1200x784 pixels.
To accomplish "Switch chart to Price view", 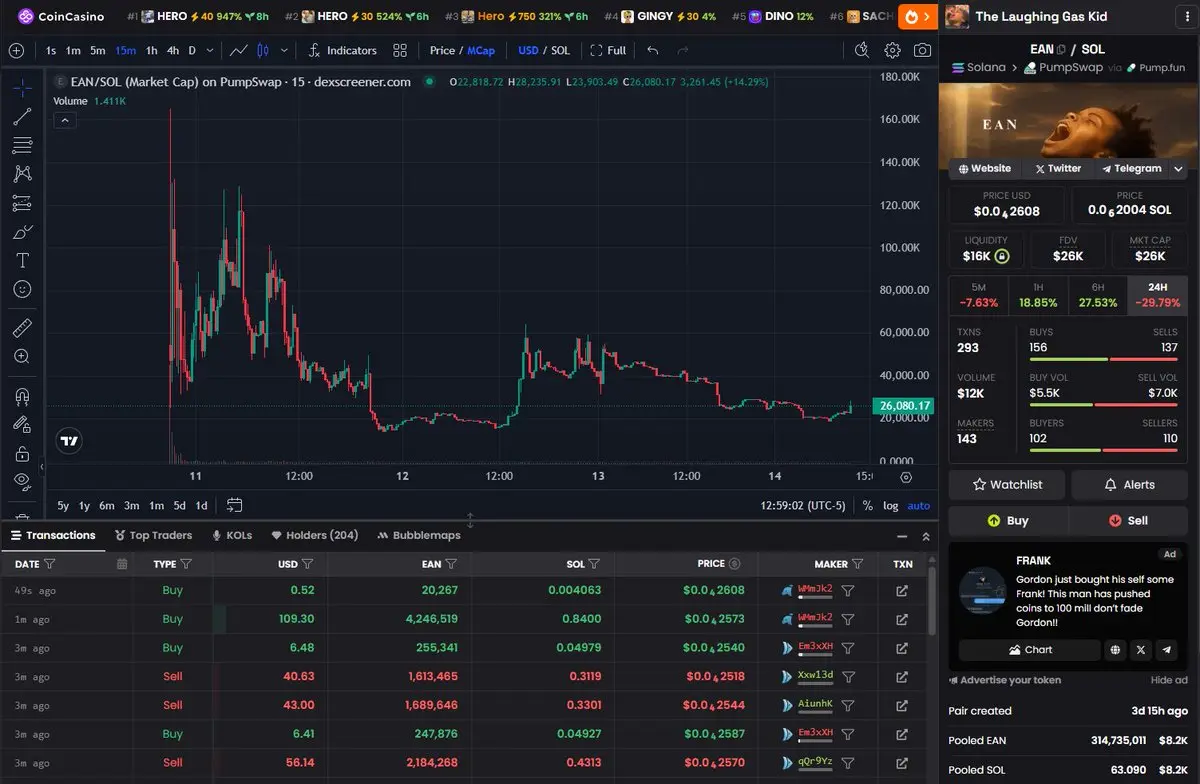I will (442, 50).
